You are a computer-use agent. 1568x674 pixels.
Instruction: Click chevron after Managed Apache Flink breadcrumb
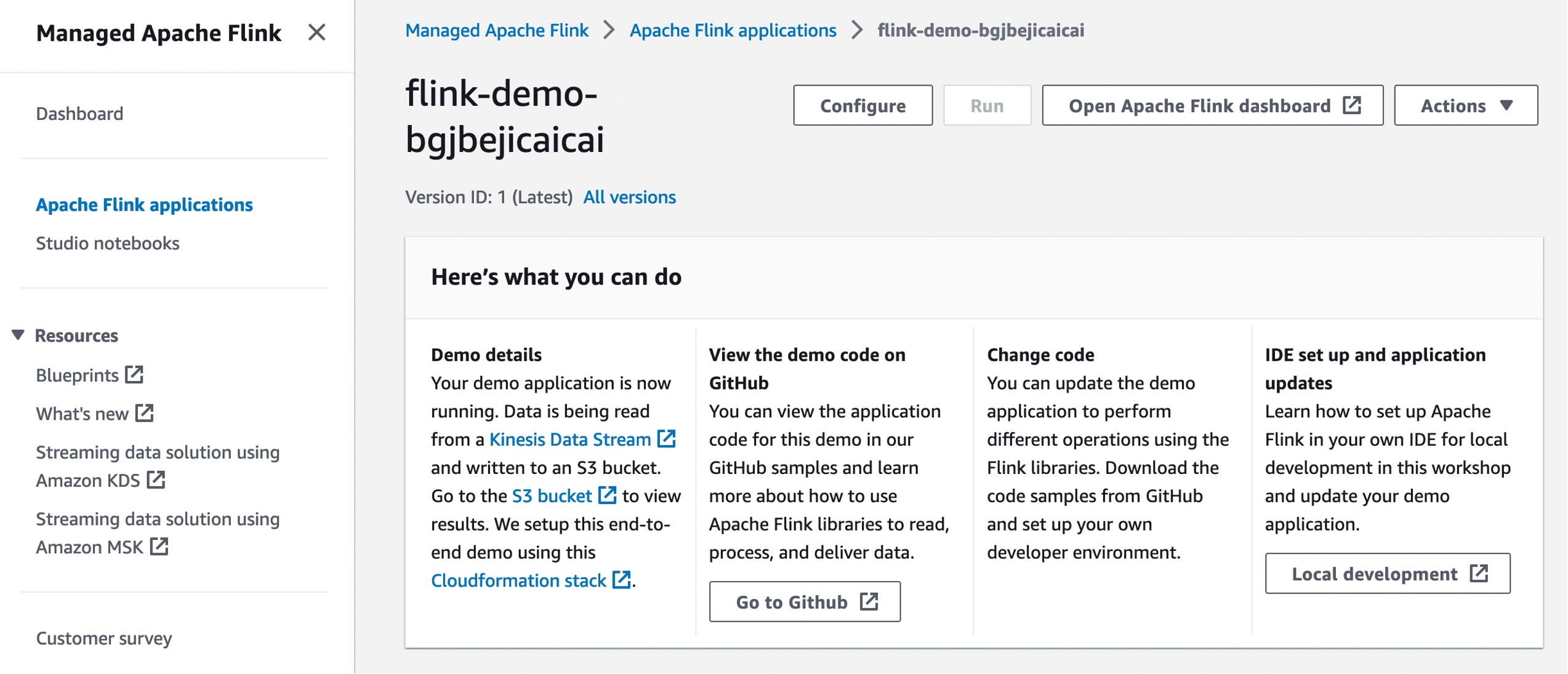point(609,30)
